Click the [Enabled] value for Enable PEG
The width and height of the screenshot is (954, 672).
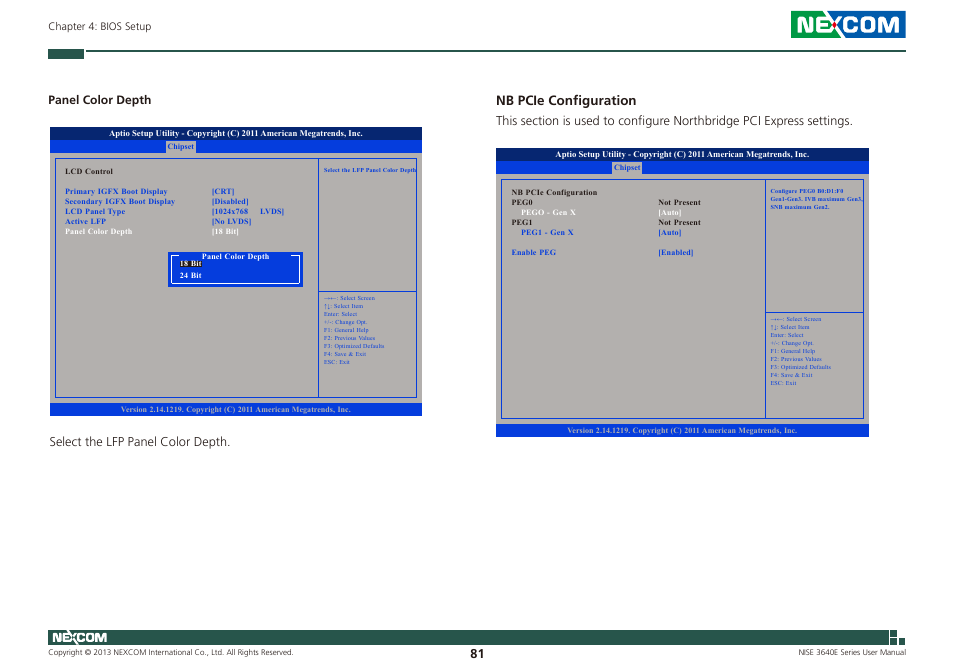[x=675, y=252]
